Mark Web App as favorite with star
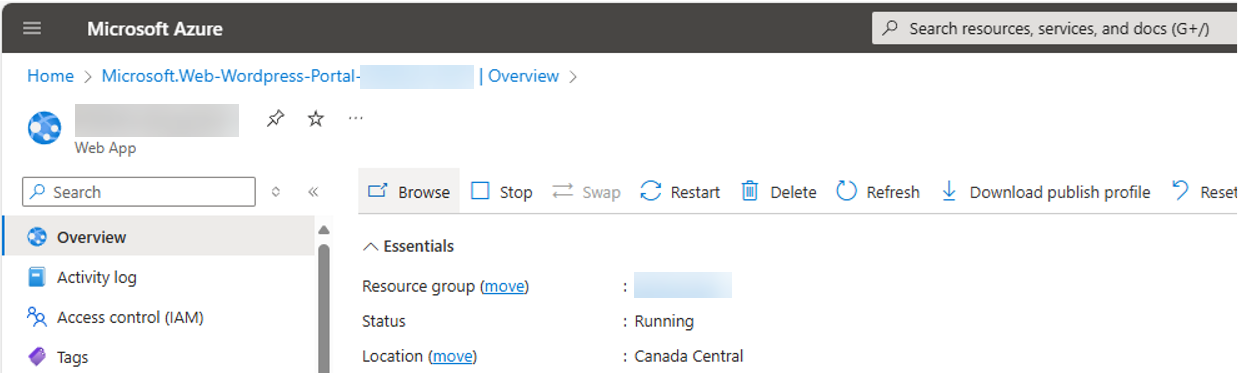 click(x=316, y=119)
